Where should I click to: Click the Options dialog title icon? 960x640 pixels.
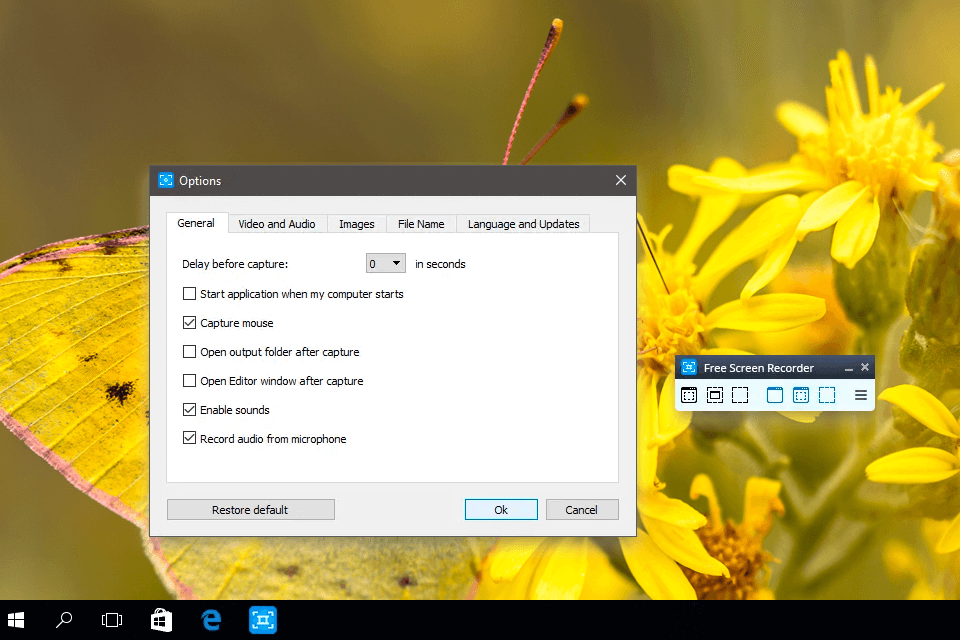166,180
